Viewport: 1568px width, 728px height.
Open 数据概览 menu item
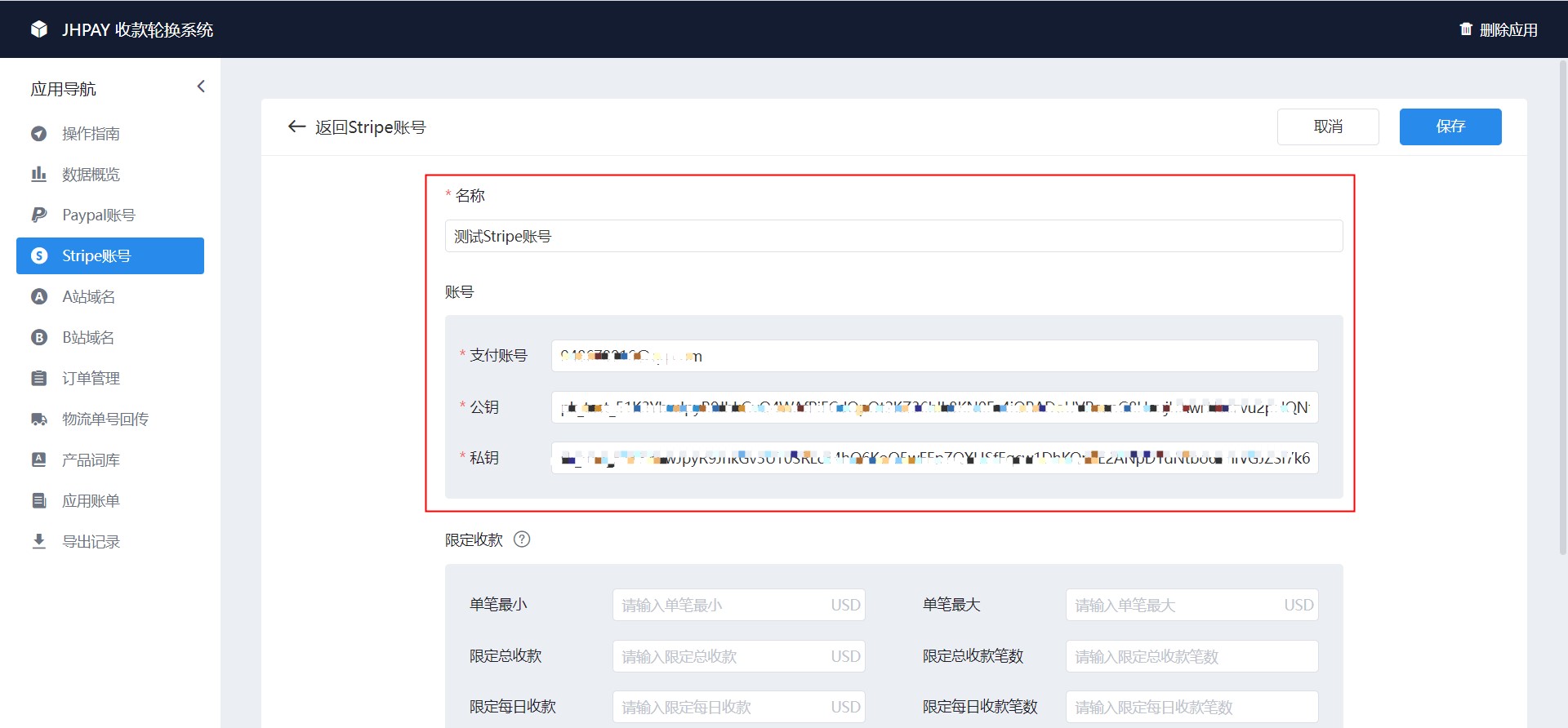click(x=110, y=174)
